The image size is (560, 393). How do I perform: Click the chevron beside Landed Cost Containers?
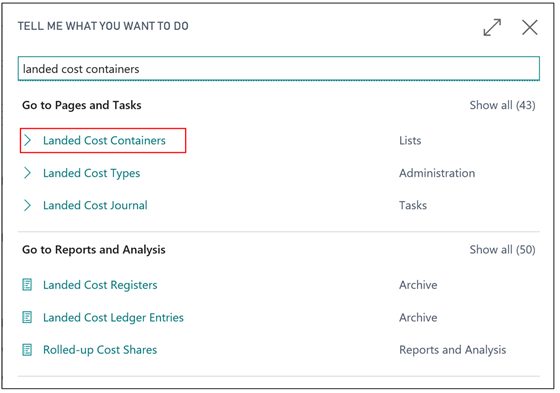click(28, 140)
